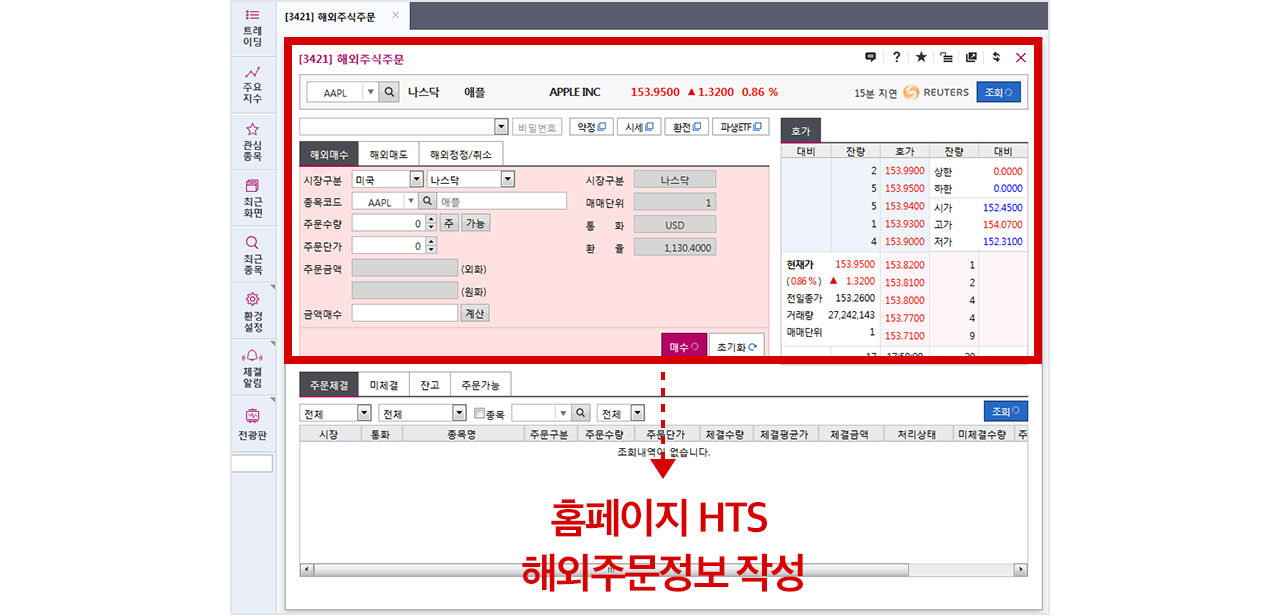Open the 종목코드 AAPL dropdown arrow
Viewport: 1280px width, 616px height.
tap(410, 201)
